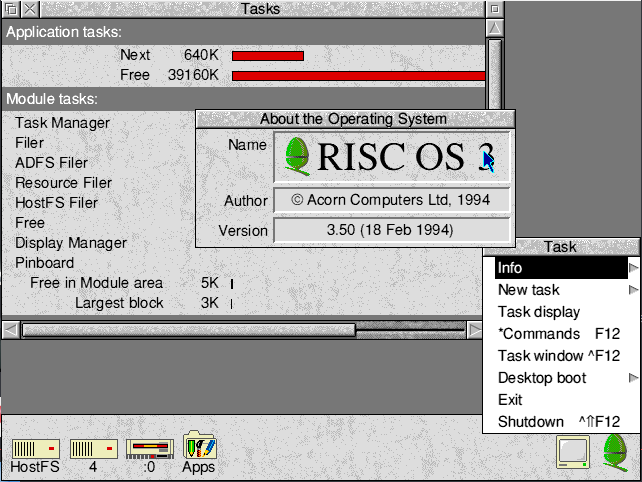This screenshot has height=482, width=642.
Task: Click the Acorn Computers Ltd author field
Action: point(392,200)
